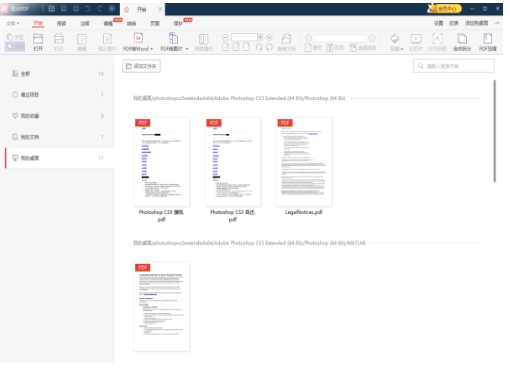Open the PDF thumbnail under MATLAB folder

pyautogui.click(x=162, y=306)
